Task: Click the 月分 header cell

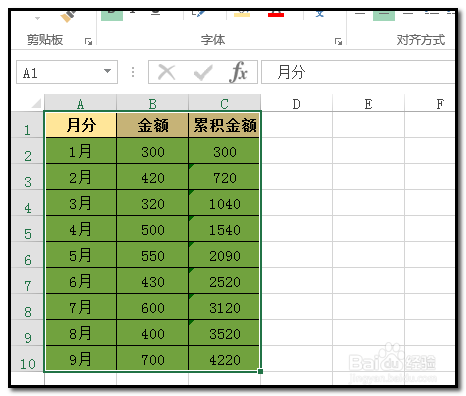Action: (81, 125)
